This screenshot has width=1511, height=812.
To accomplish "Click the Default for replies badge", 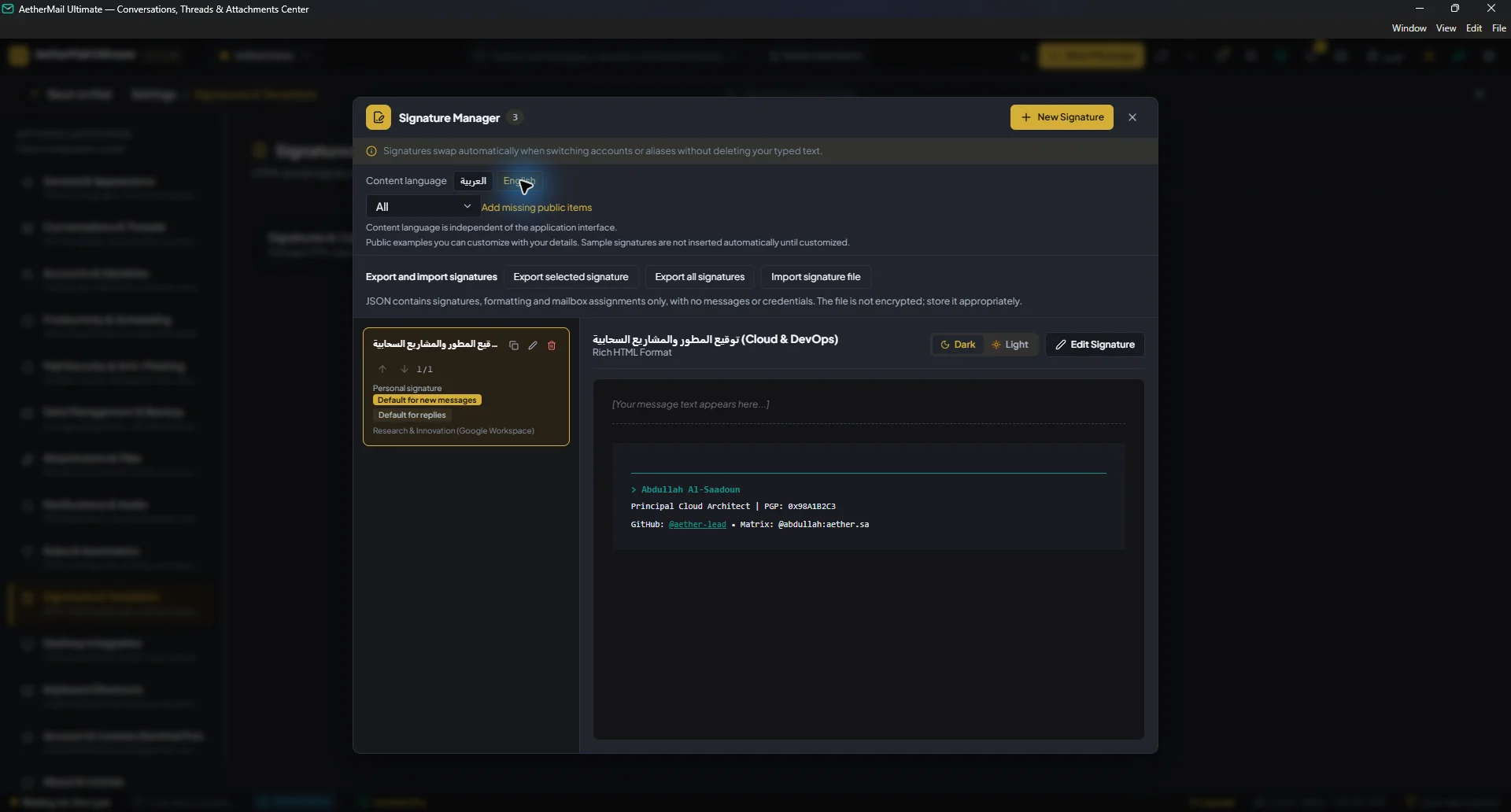I will 412,415.
